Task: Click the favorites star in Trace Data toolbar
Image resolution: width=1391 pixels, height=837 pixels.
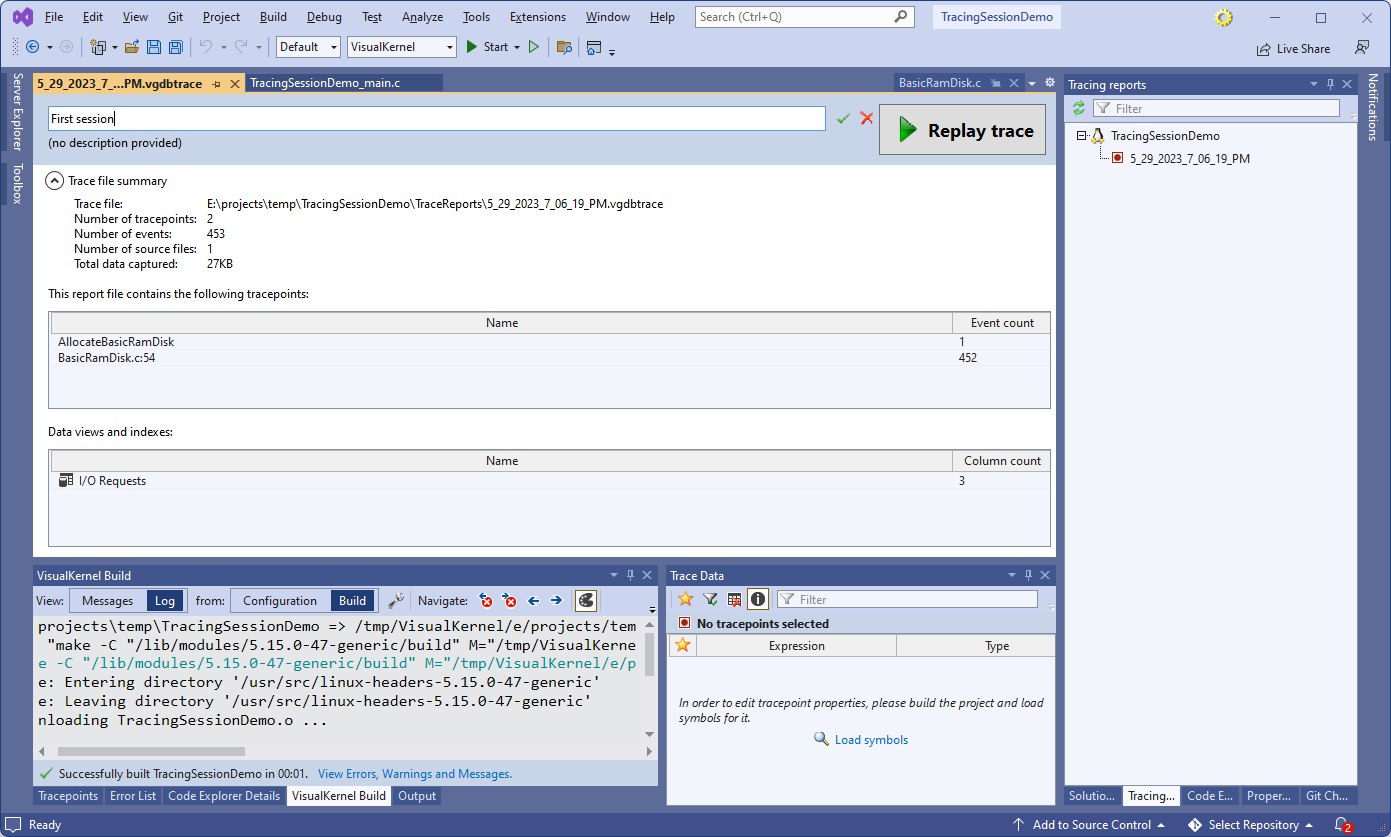Action: [685, 599]
